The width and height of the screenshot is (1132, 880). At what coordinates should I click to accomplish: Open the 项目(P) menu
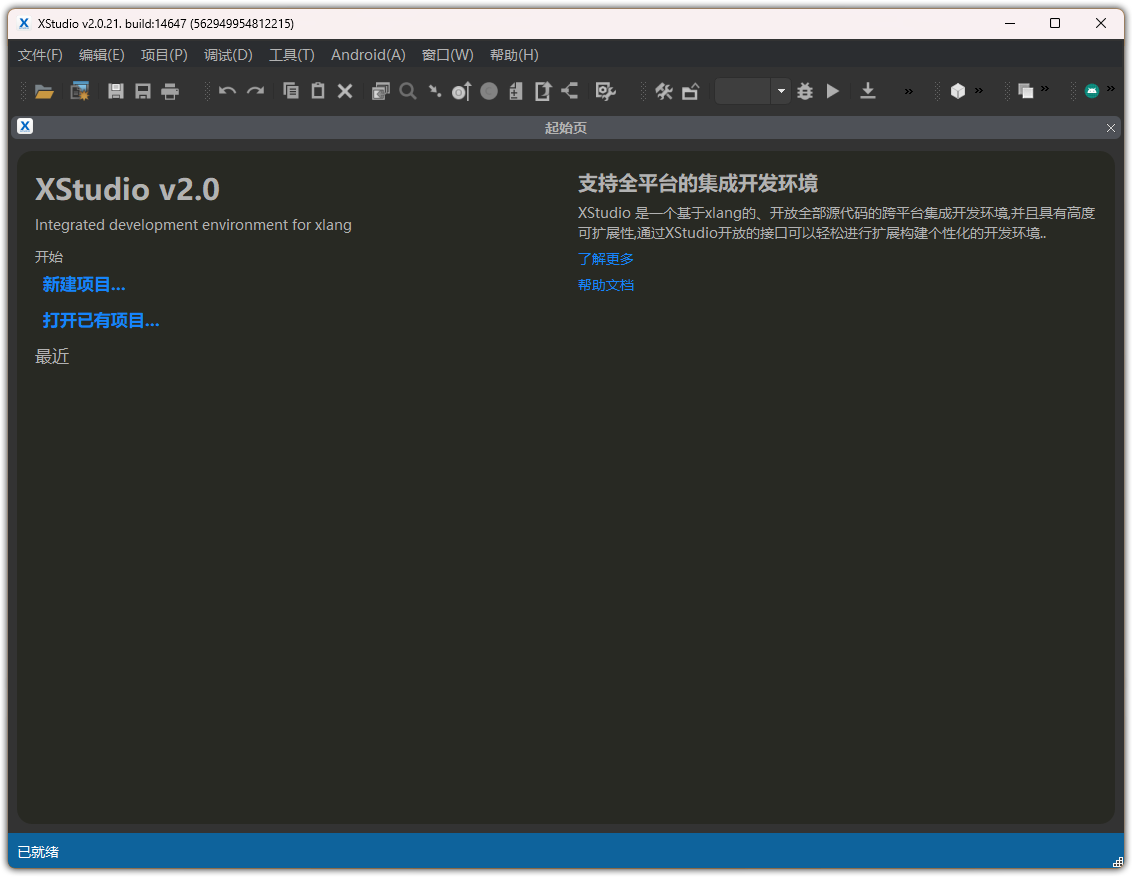tap(165, 55)
